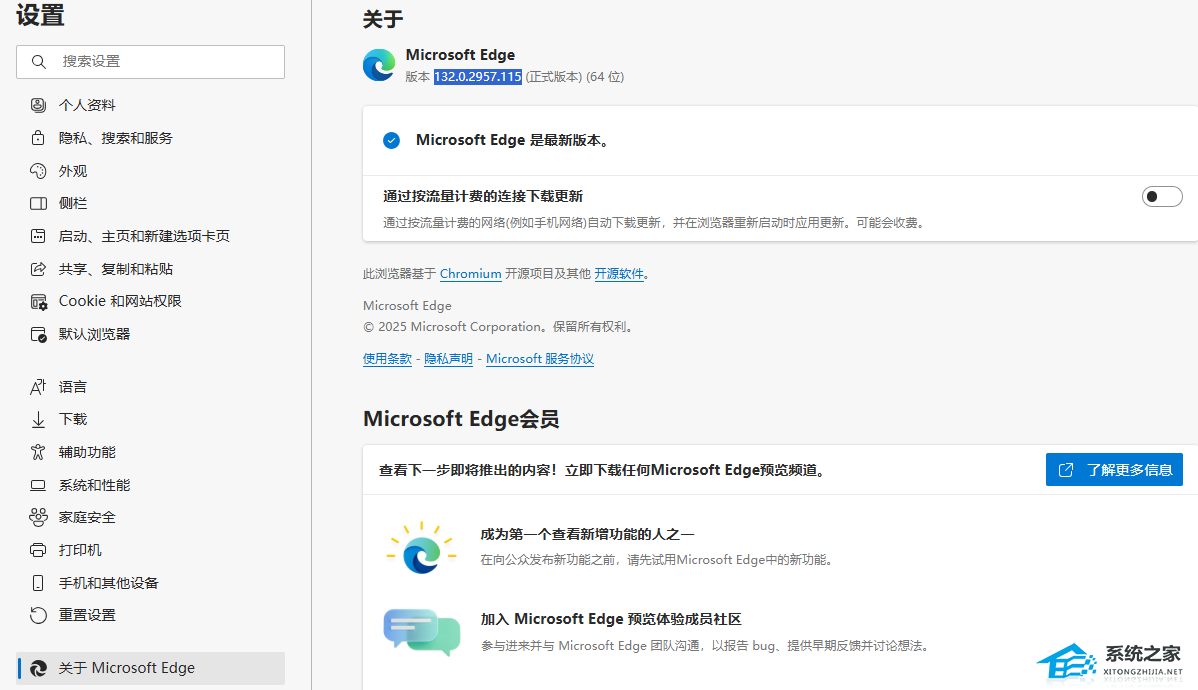This screenshot has width=1198, height=690.
Task: Click the reset arrow icon beside 重置设置
Action: click(x=38, y=615)
